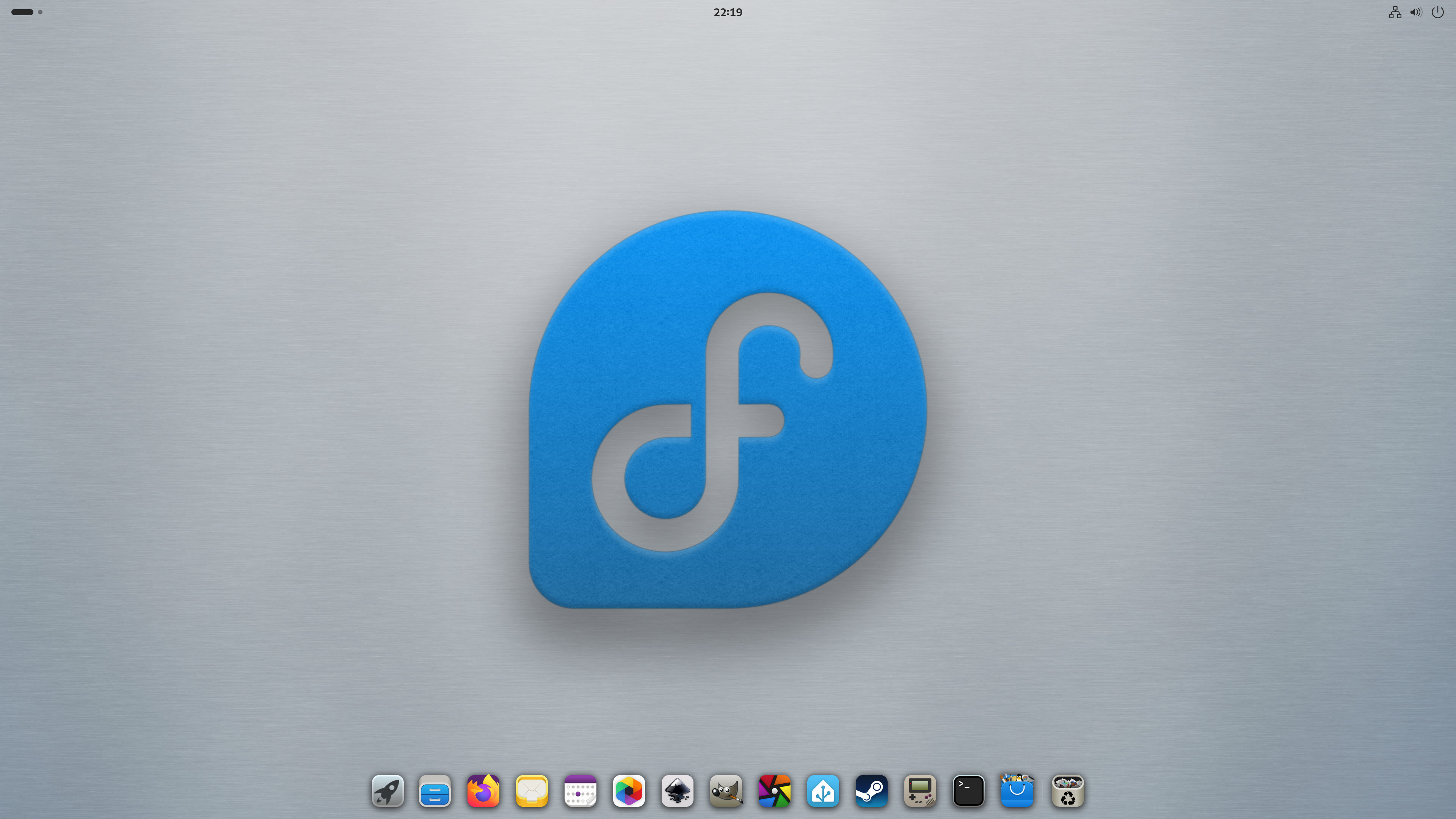Open the Trash bin in the dock
The height and width of the screenshot is (819, 1456).
click(1068, 791)
